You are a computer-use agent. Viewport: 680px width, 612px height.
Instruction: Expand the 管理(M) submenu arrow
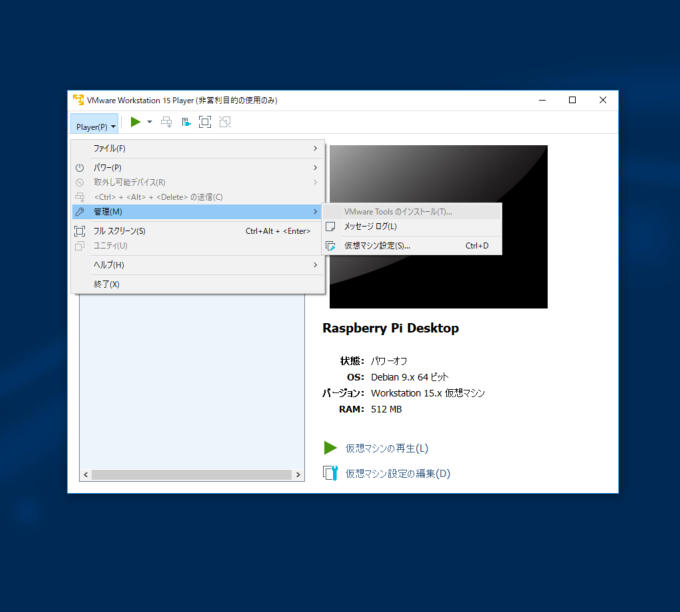[315, 212]
